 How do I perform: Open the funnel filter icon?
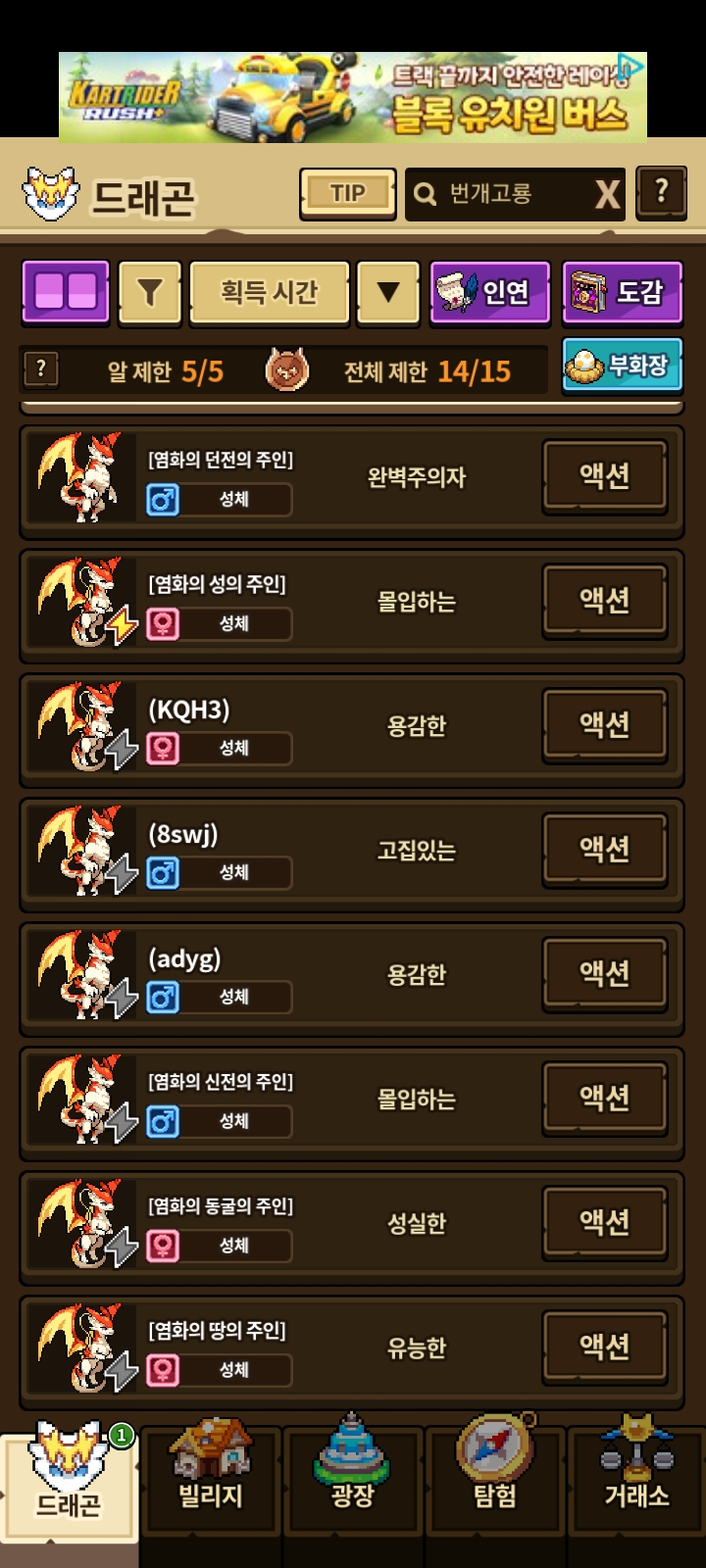pyautogui.click(x=149, y=292)
